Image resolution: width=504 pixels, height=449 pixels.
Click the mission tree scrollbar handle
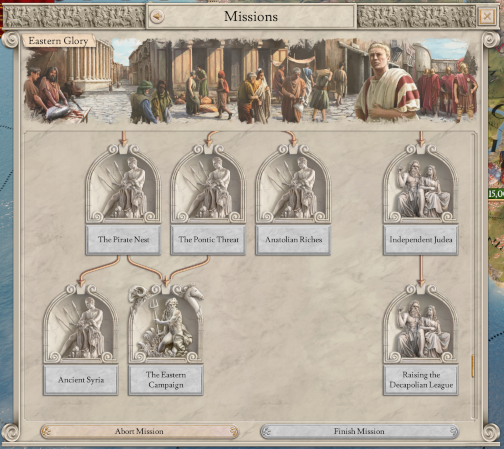coord(473,366)
